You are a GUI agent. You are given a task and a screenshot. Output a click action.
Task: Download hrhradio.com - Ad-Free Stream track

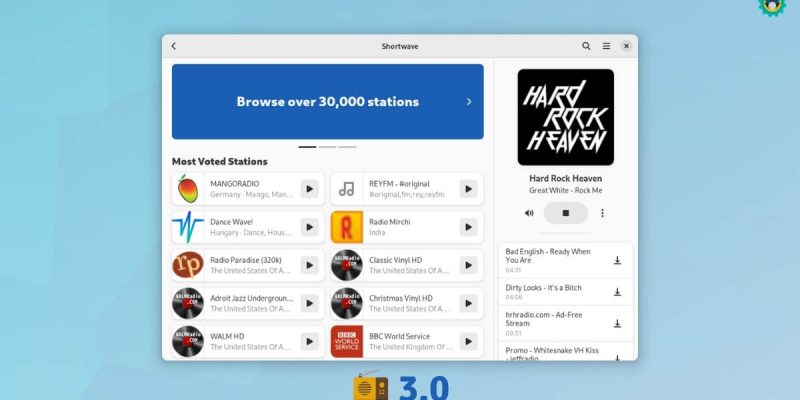[617, 323]
